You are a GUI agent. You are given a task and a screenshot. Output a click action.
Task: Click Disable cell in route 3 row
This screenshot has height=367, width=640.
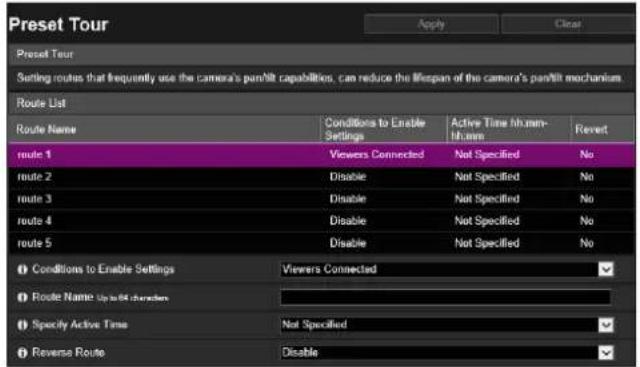tap(348, 199)
